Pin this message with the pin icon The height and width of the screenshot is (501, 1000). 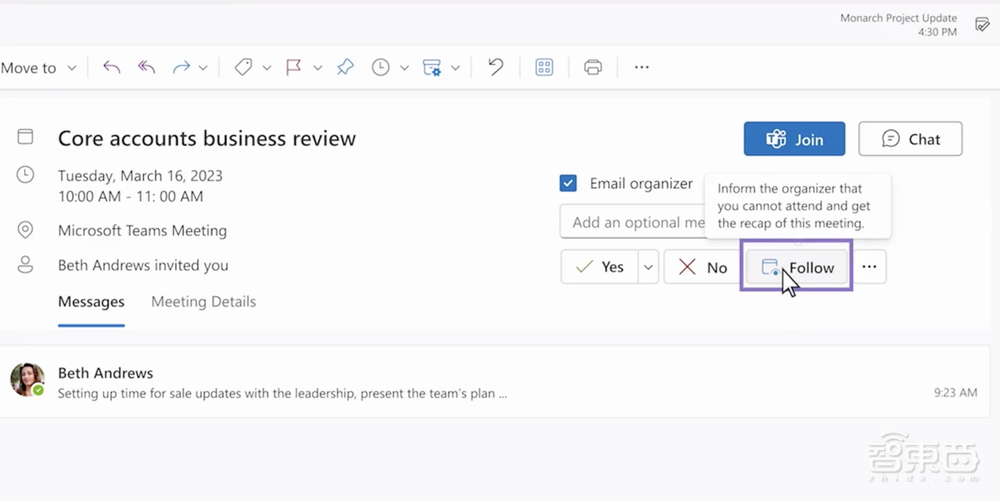tap(345, 67)
